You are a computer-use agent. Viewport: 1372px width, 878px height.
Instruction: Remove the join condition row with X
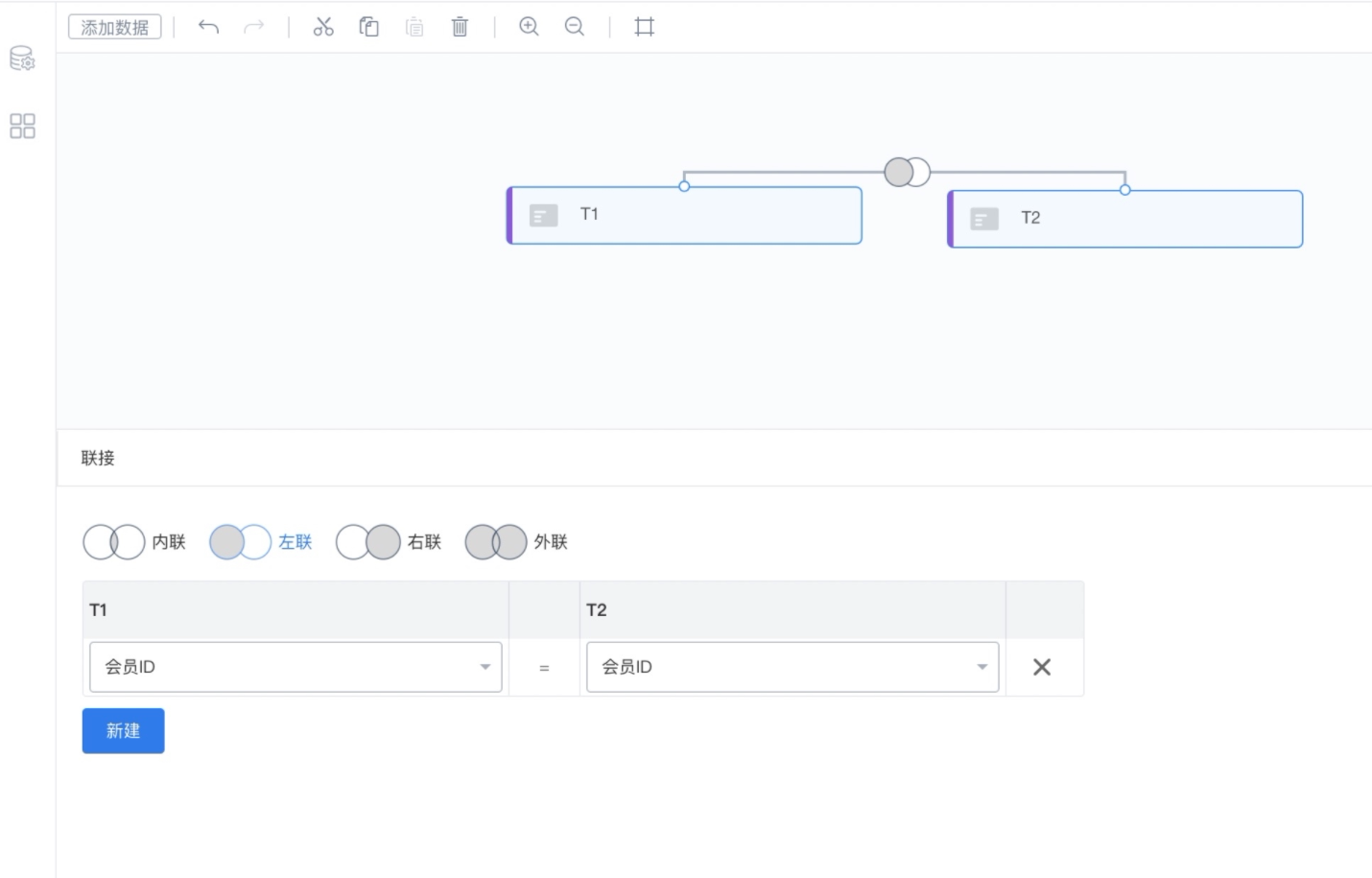(1042, 667)
